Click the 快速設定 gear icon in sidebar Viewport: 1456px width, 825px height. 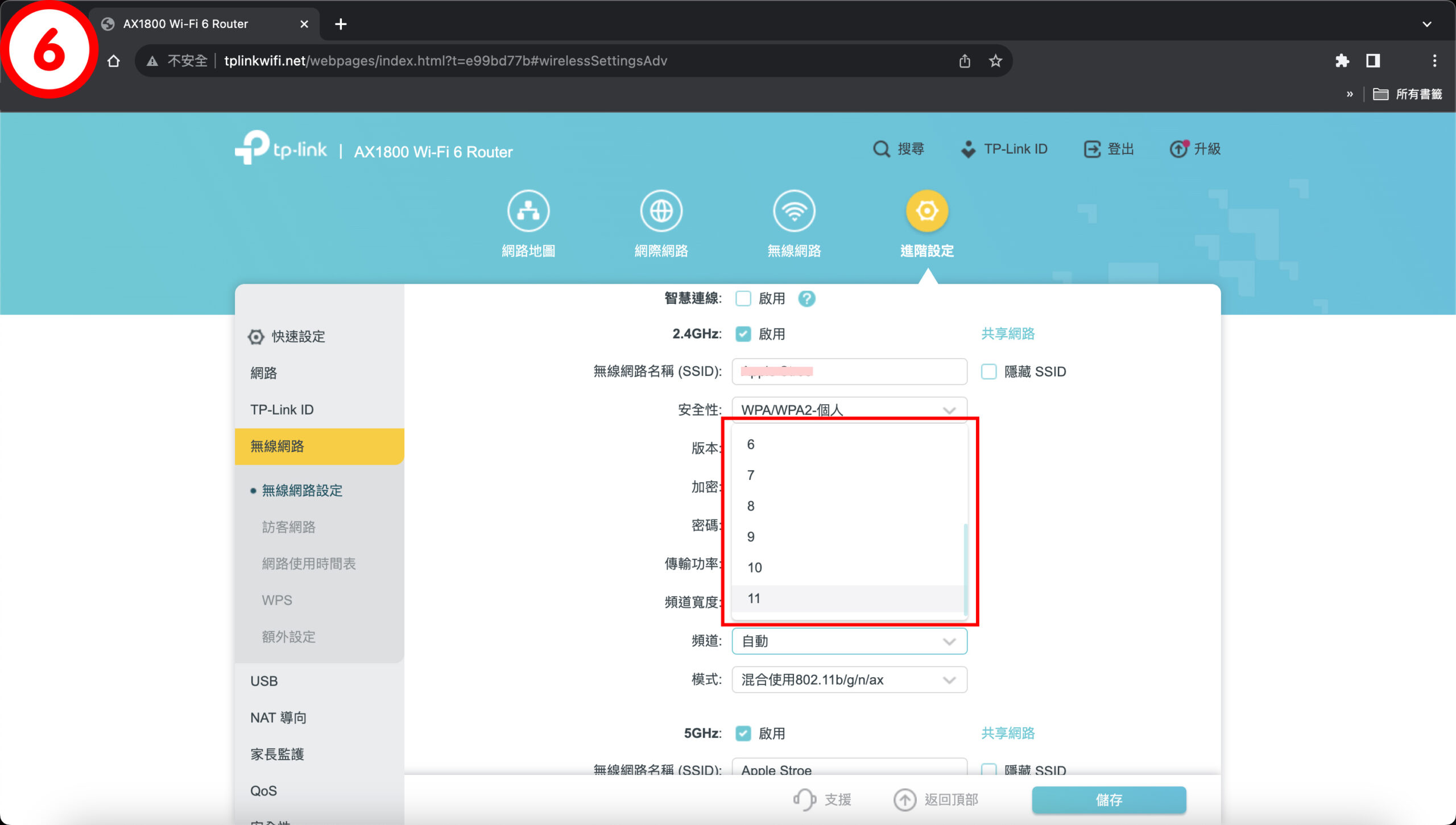(256, 337)
